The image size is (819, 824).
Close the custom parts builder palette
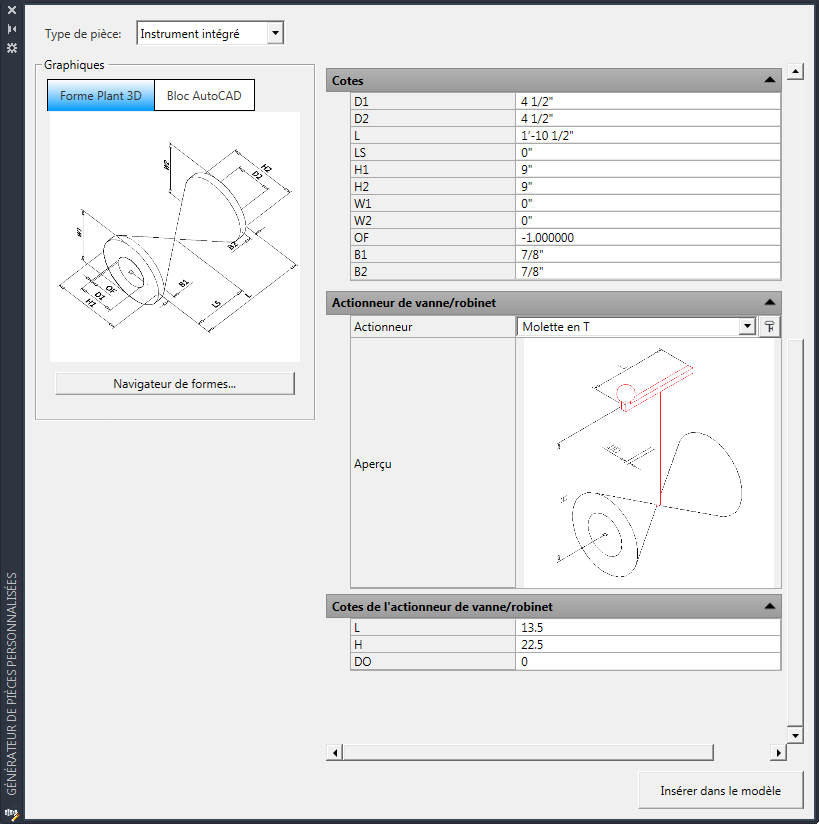(12, 10)
